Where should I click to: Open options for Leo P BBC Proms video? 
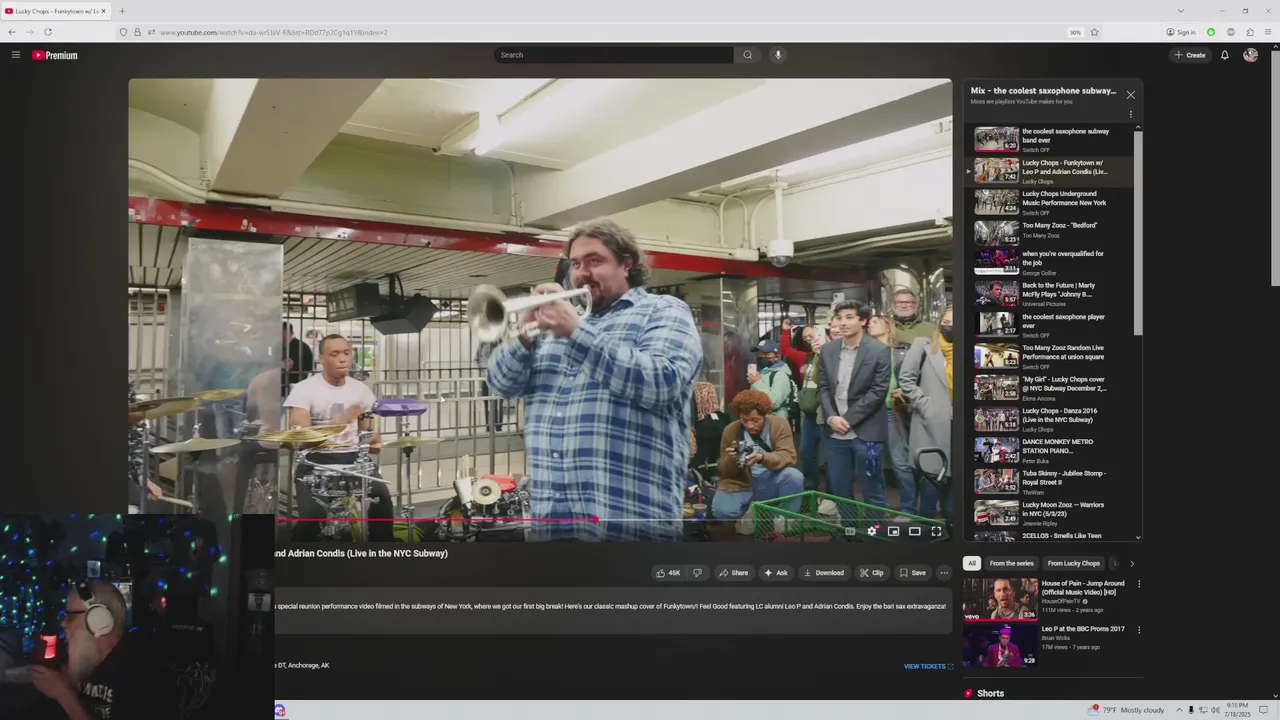(1138, 630)
